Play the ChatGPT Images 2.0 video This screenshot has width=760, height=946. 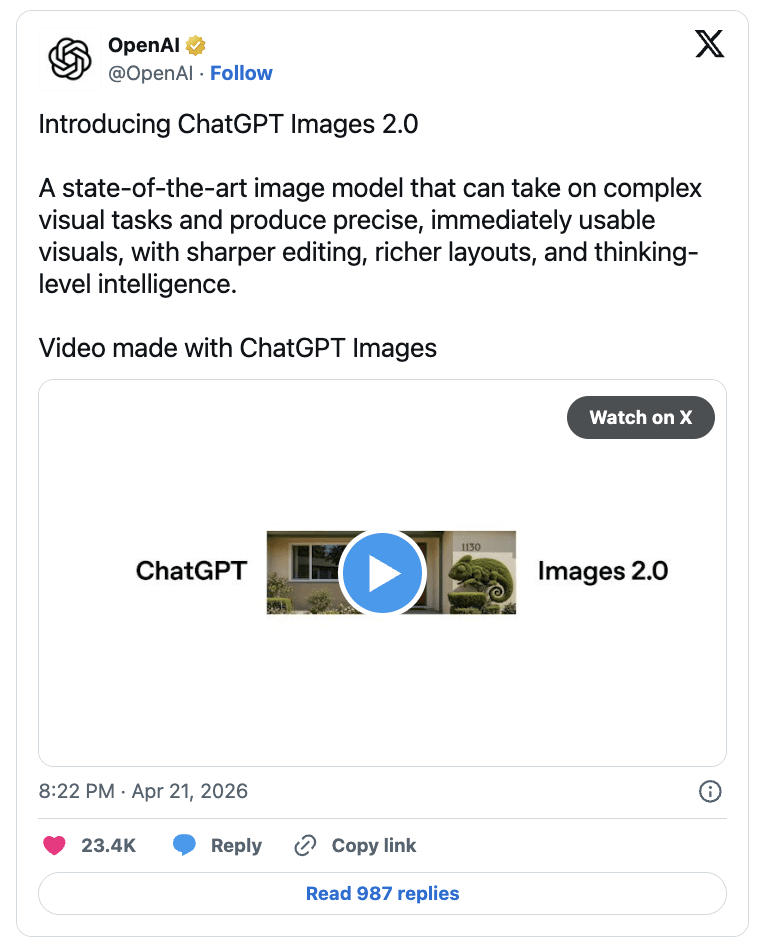pyautogui.click(x=382, y=573)
